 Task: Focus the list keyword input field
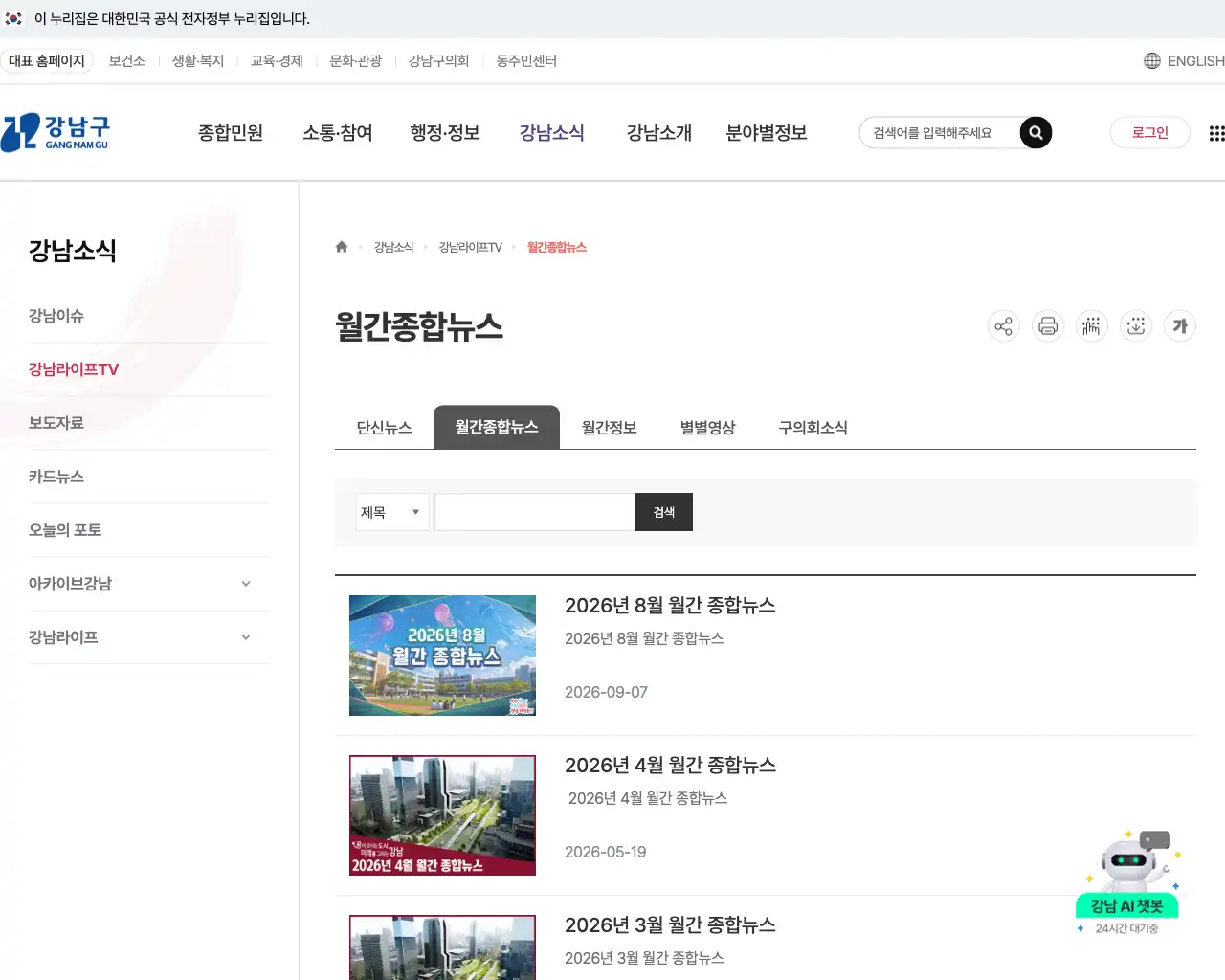(x=535, y=512)
